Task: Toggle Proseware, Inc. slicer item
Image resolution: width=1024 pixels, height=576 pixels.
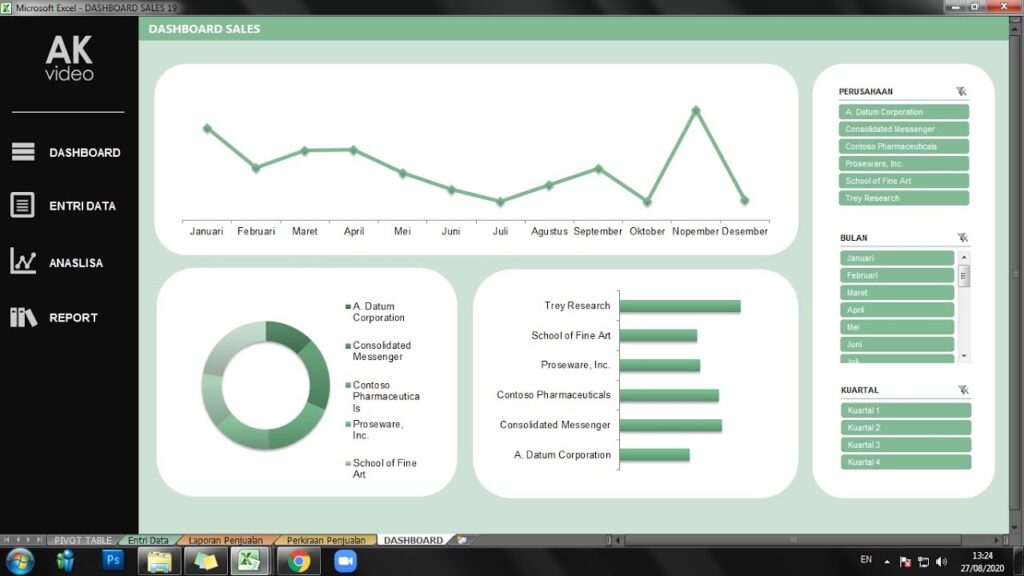Action: [x=903, y=163]
